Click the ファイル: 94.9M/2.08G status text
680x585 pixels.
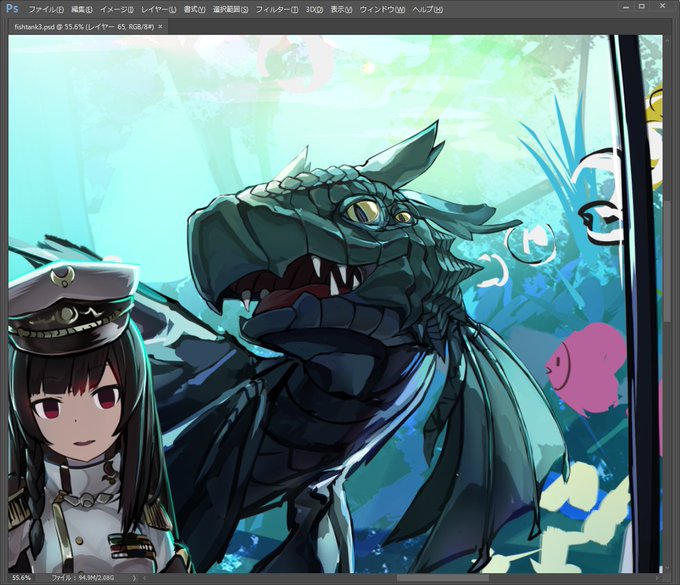click(x=83, y=578)
